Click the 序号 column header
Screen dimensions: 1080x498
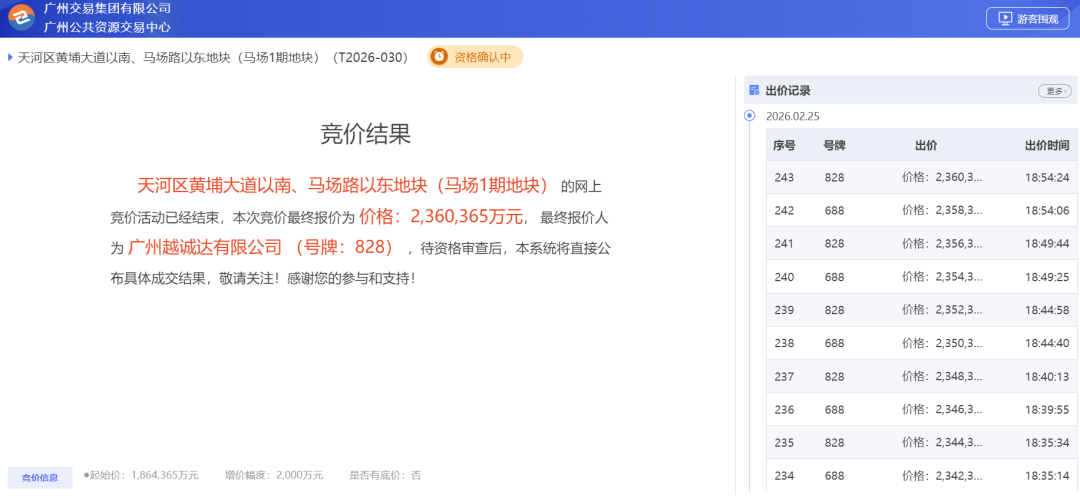coord(784,145)
